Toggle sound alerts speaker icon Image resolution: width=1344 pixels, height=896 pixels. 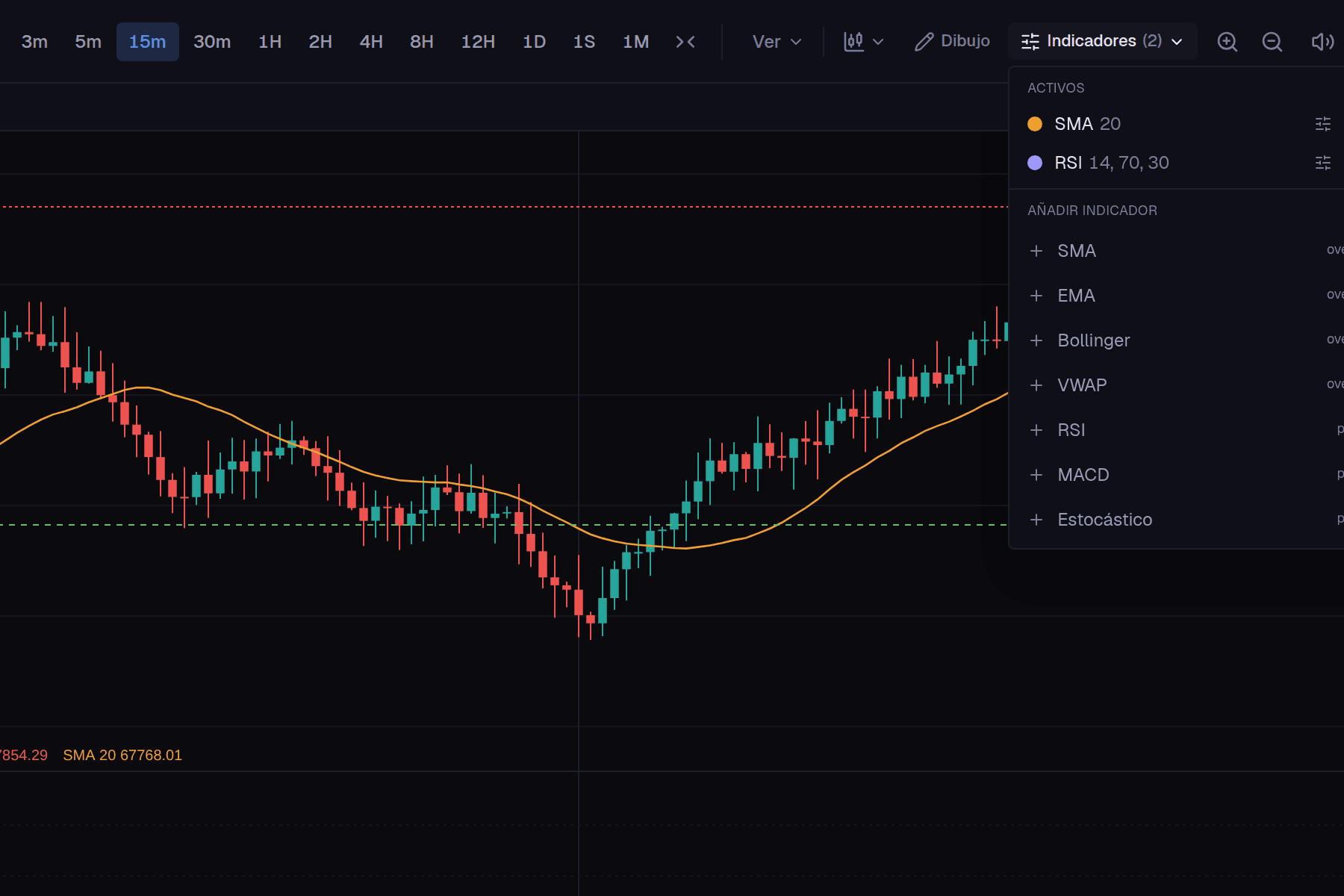(x=1322, y=42)
